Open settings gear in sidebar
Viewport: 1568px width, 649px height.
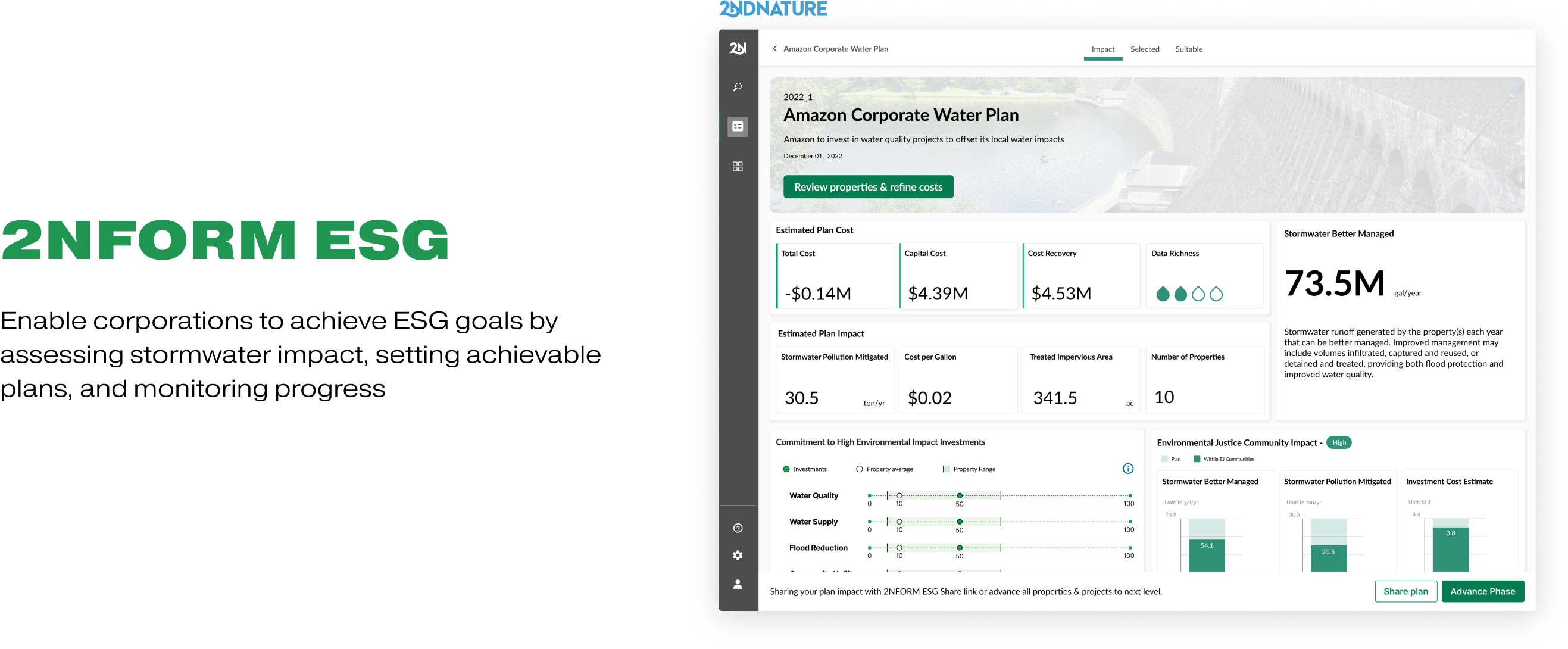(737, 556)
